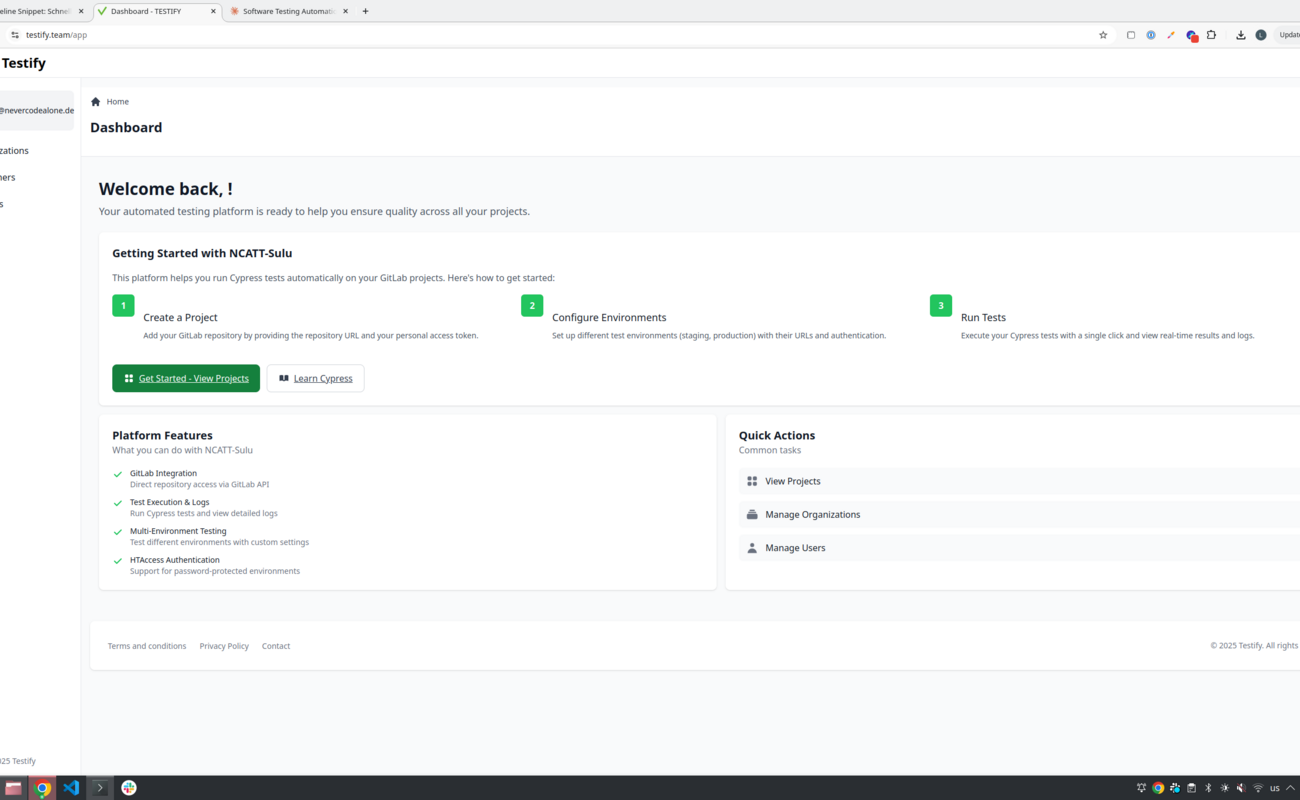Click the Learn Cypress button
This screenshot has width=1300, height=800.
[x=315, y=378]
